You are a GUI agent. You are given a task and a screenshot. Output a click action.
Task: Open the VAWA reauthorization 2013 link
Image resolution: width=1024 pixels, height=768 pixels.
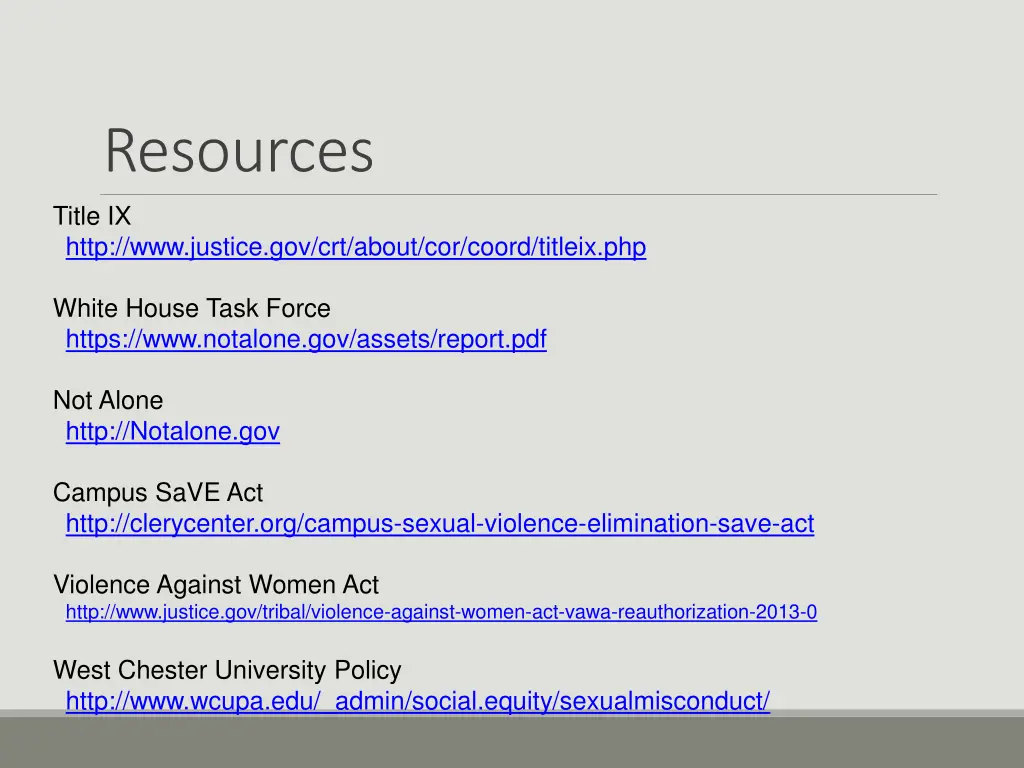[x=440, y=613]
